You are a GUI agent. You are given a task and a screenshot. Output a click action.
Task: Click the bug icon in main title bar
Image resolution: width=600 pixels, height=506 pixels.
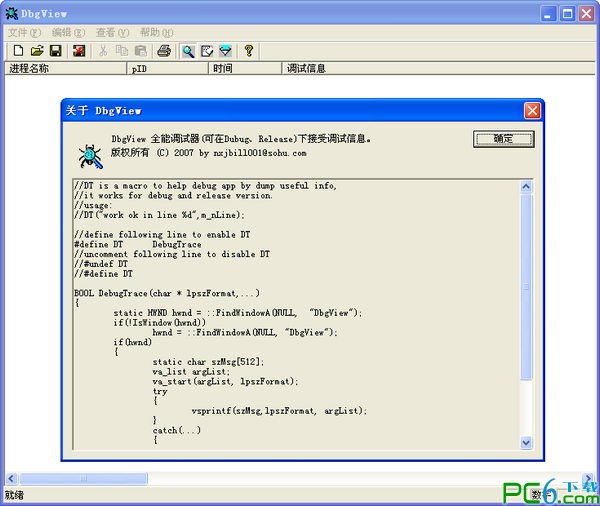click(x=11, y=13)
